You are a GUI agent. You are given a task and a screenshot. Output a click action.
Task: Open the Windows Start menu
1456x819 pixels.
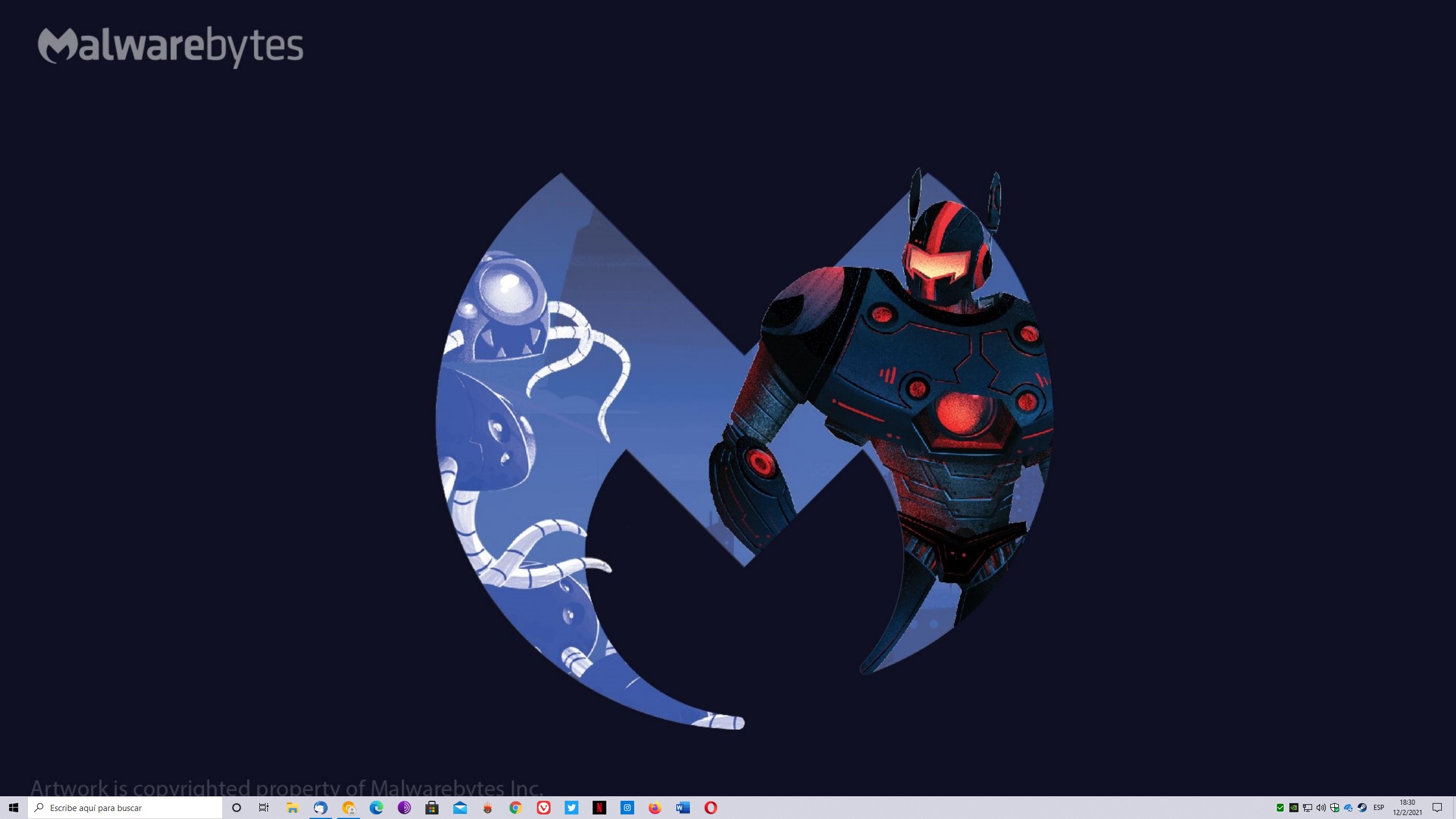coord(14,808)
